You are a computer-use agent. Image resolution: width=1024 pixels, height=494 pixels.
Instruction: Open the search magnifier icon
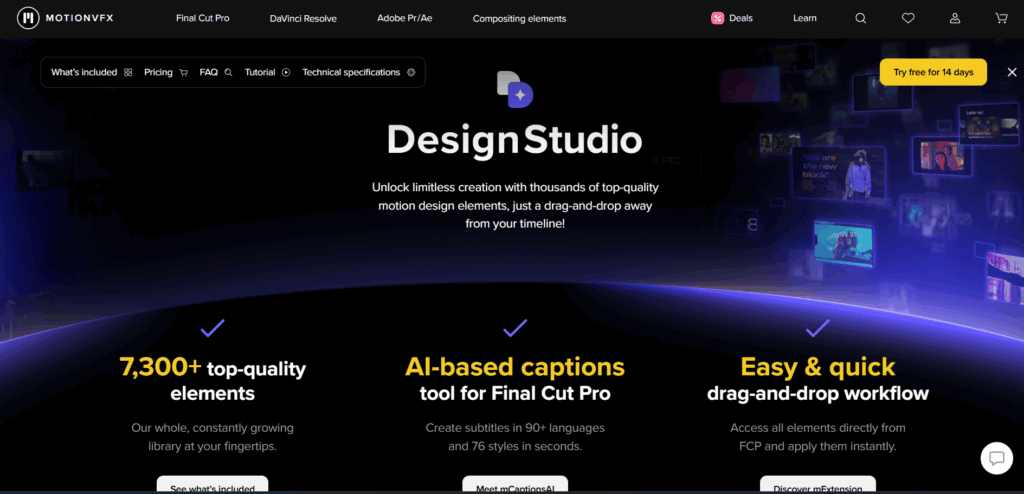click(861, 18)
